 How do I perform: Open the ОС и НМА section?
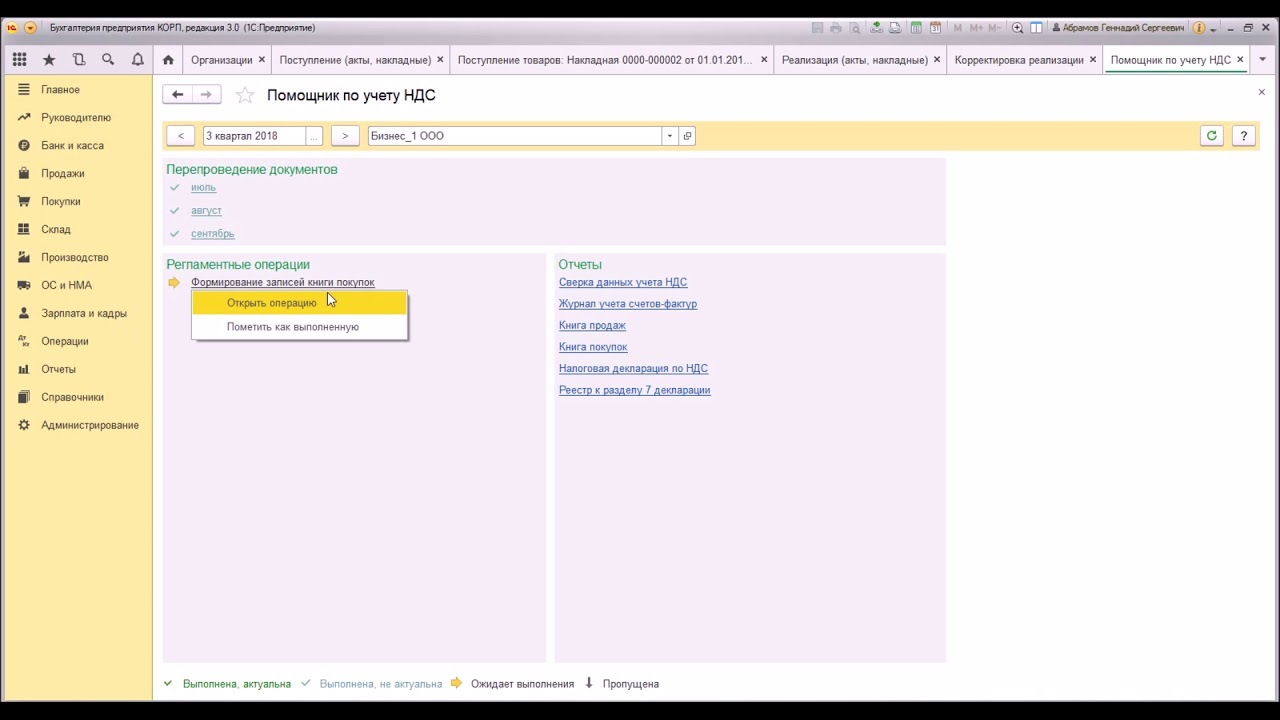pyautogui.click(x=78, y=286)
